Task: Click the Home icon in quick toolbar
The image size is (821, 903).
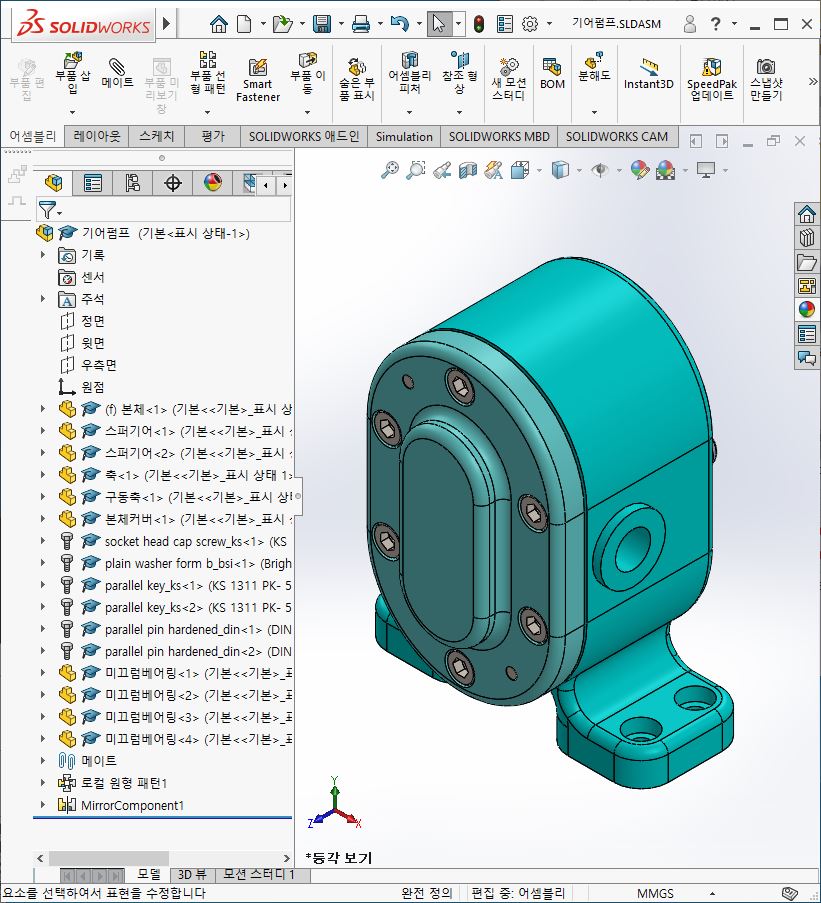Action: [218, 24]
